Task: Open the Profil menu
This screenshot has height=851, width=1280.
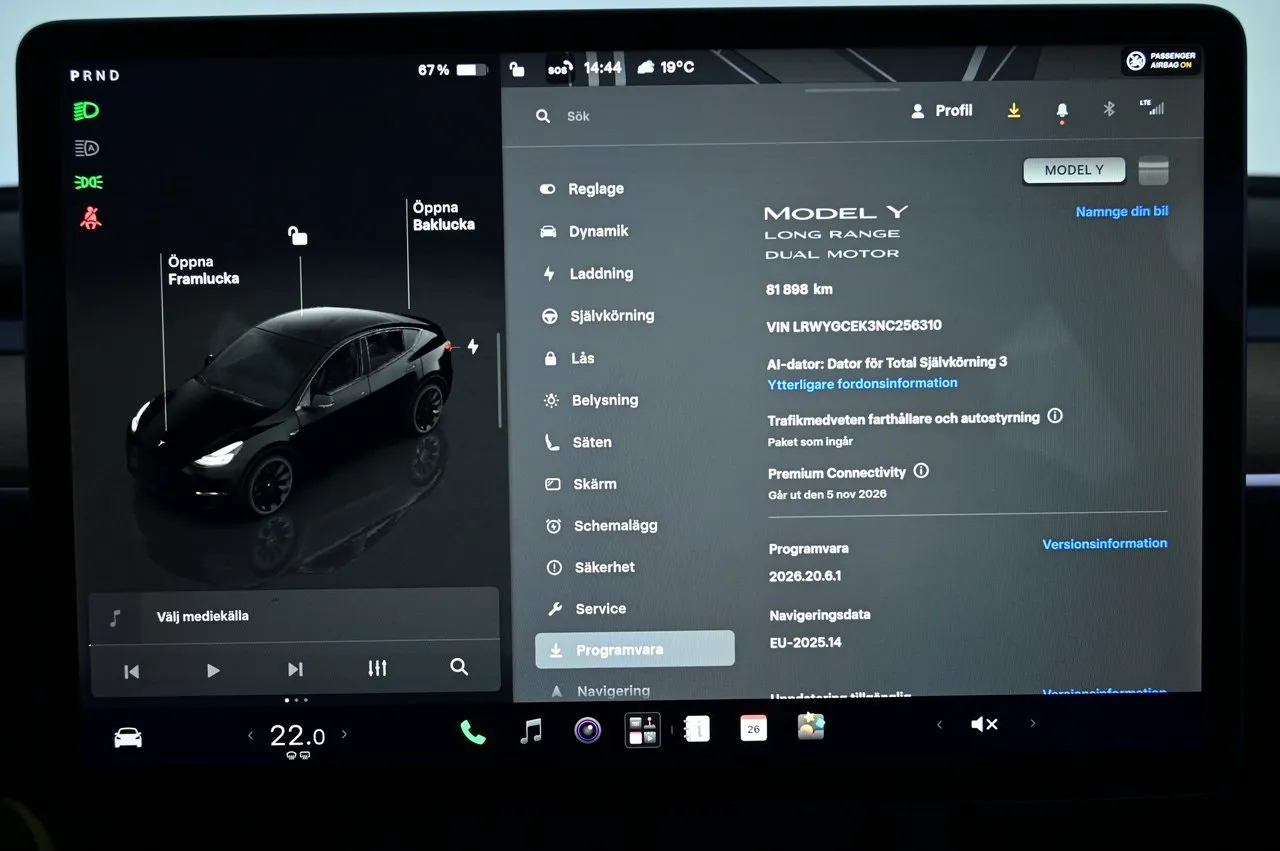Action: click(x=942, y=111)
